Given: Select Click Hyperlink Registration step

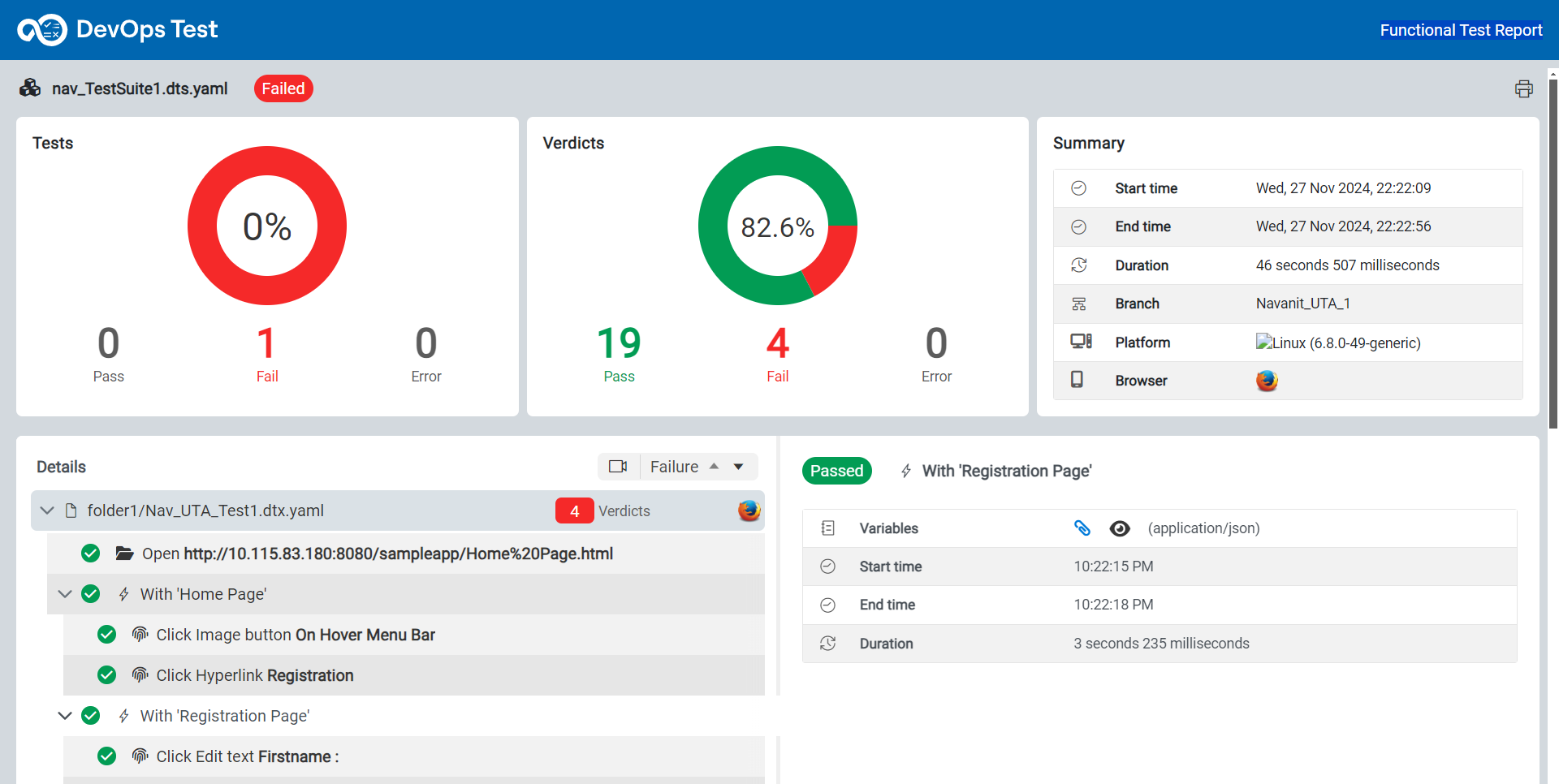Looking at the screenshot, I should 254,675.
